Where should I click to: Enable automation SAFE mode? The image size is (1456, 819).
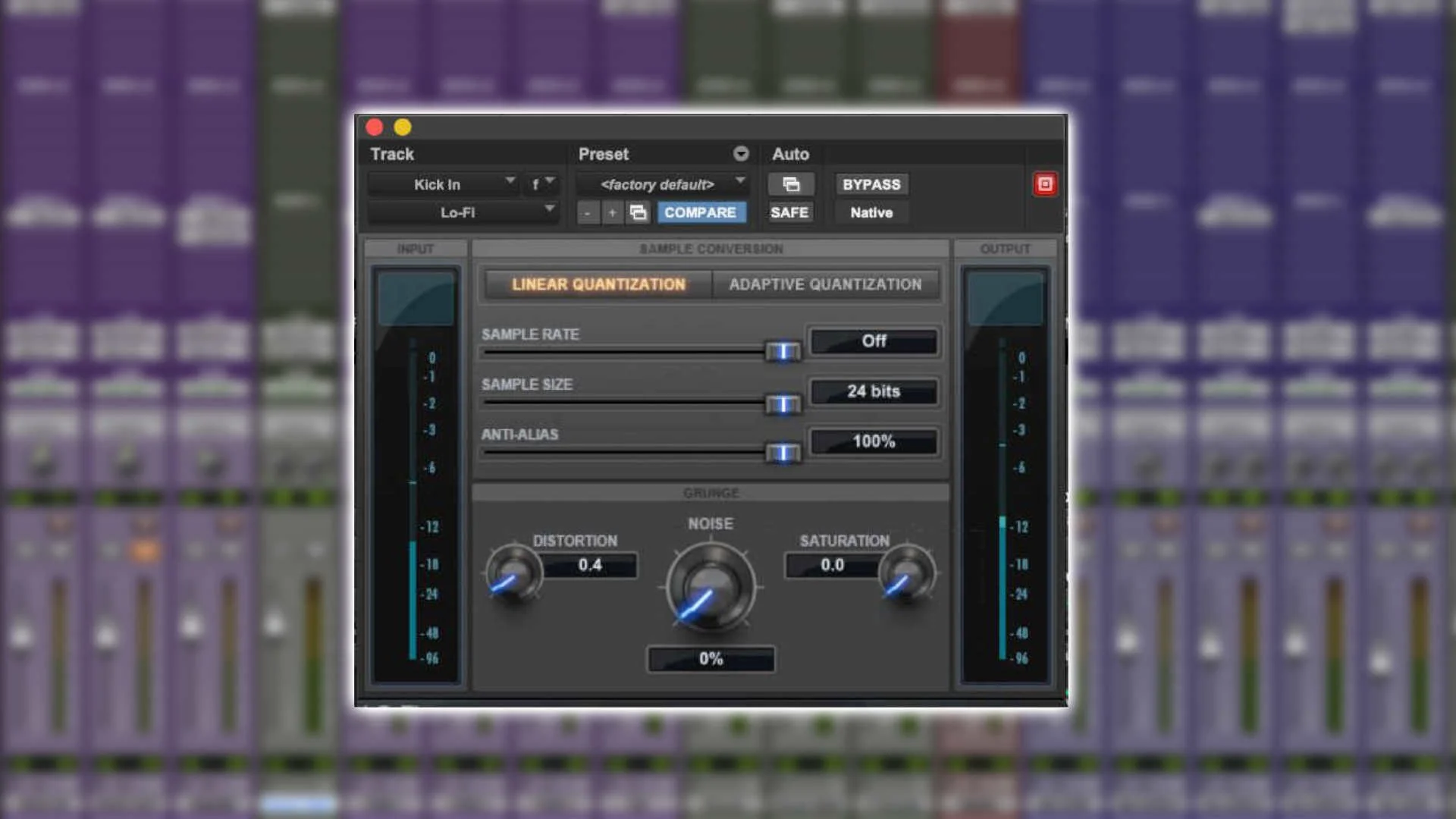pos(789,213)
